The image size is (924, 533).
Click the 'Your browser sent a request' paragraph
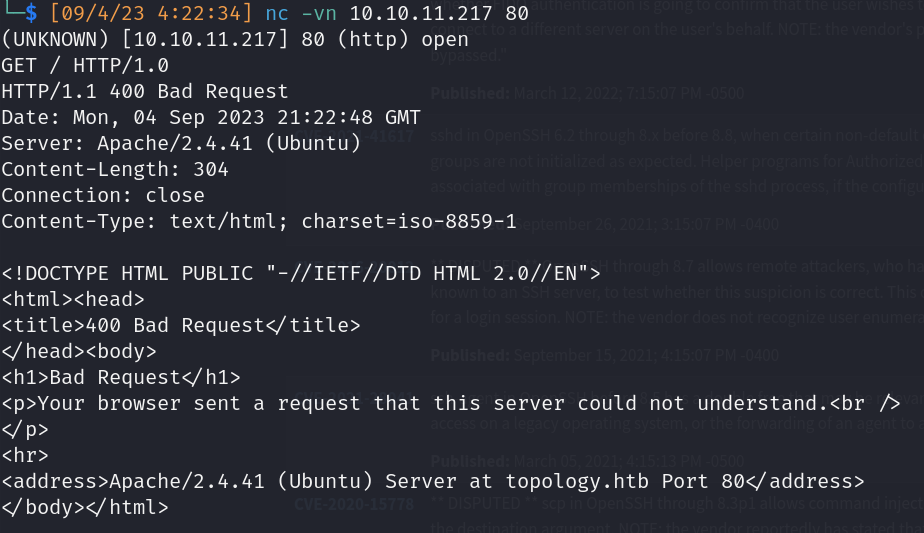pos(451,403)
